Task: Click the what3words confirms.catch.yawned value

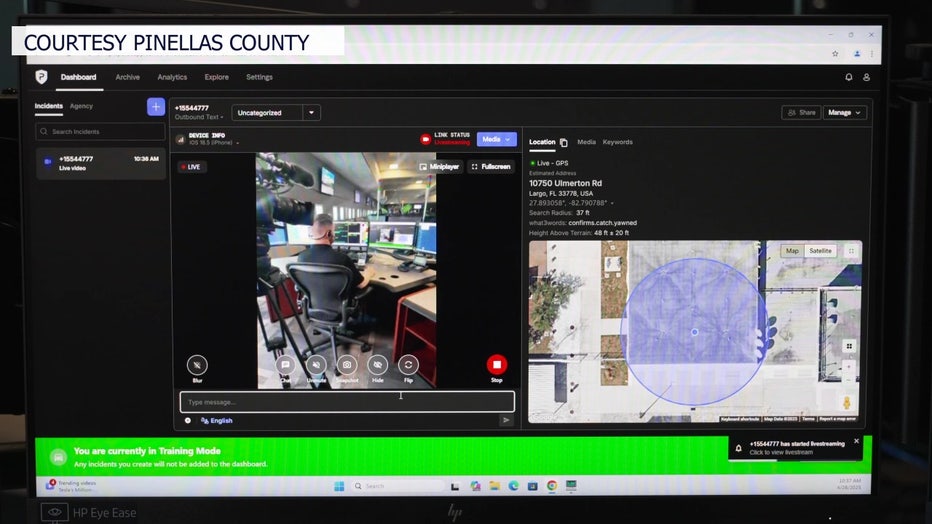Action: tap(602, 223)
